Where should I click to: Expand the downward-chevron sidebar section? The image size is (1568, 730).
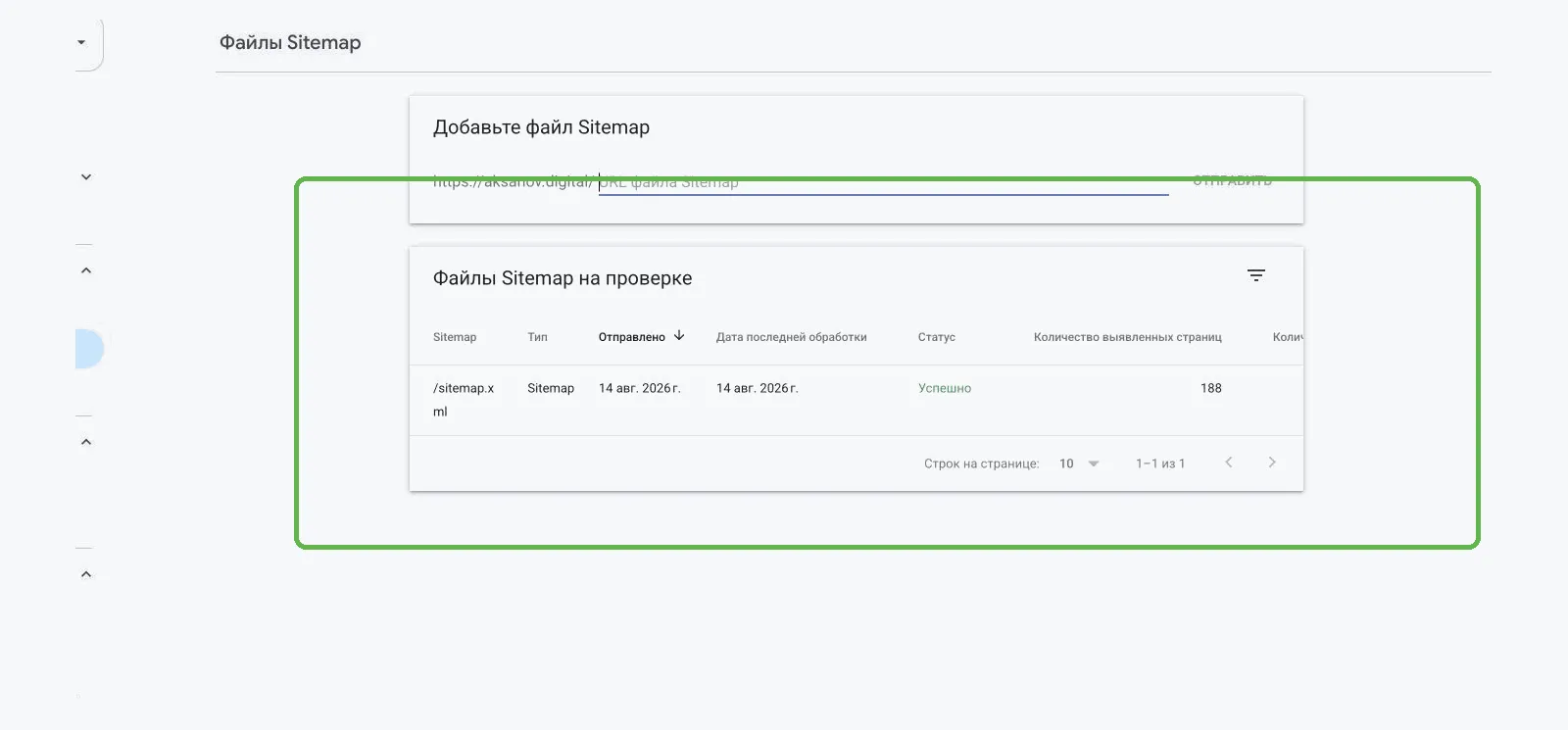[86, 177]
